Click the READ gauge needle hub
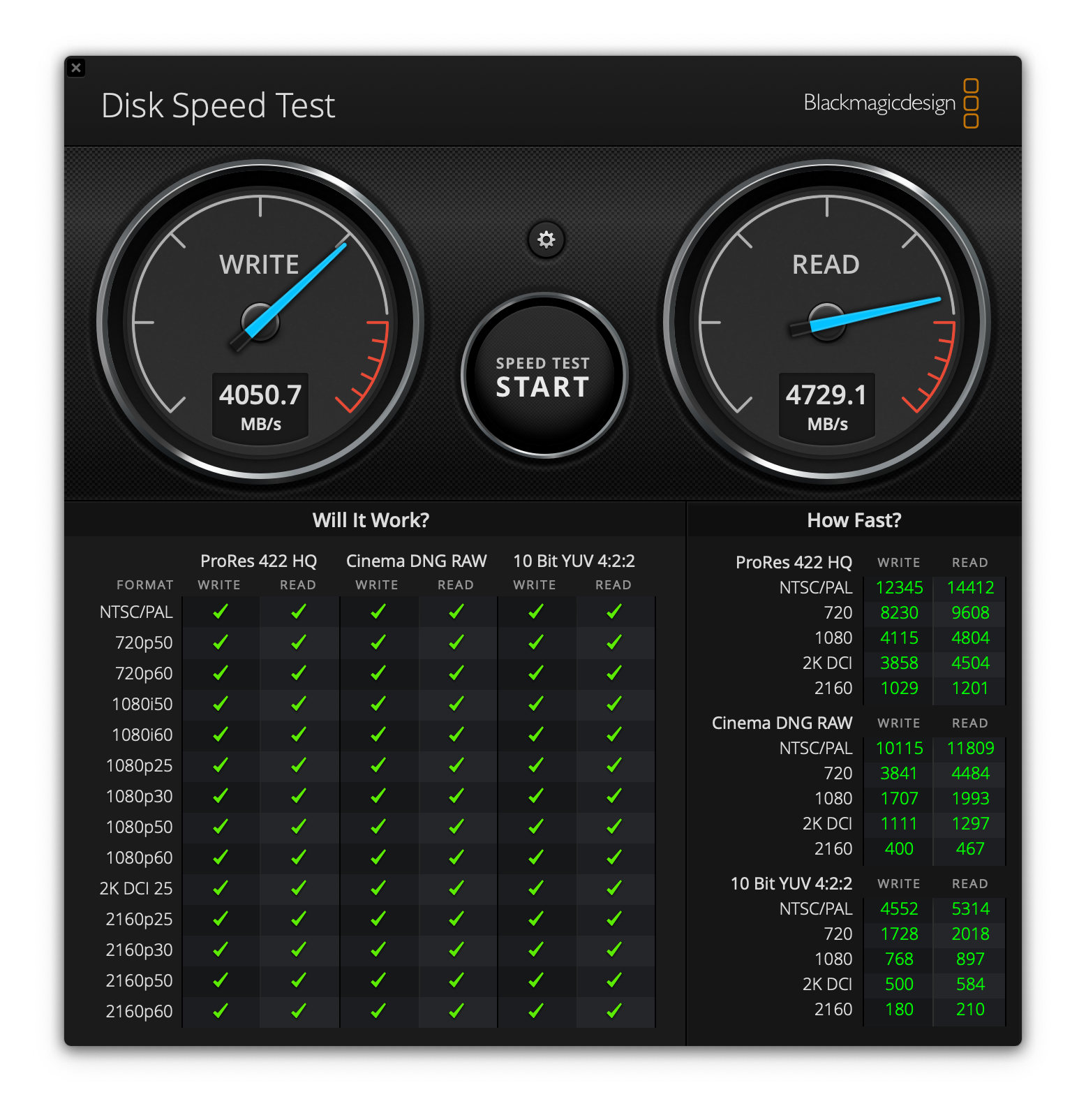This screenshot has height=1120, width=1086. pyautogui.click(x=827, y=322)
